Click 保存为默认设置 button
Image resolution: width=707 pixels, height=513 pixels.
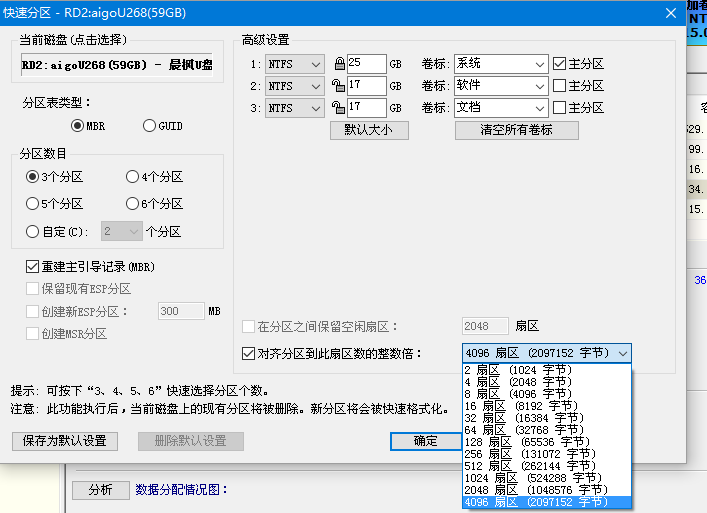tap(65, 441)
